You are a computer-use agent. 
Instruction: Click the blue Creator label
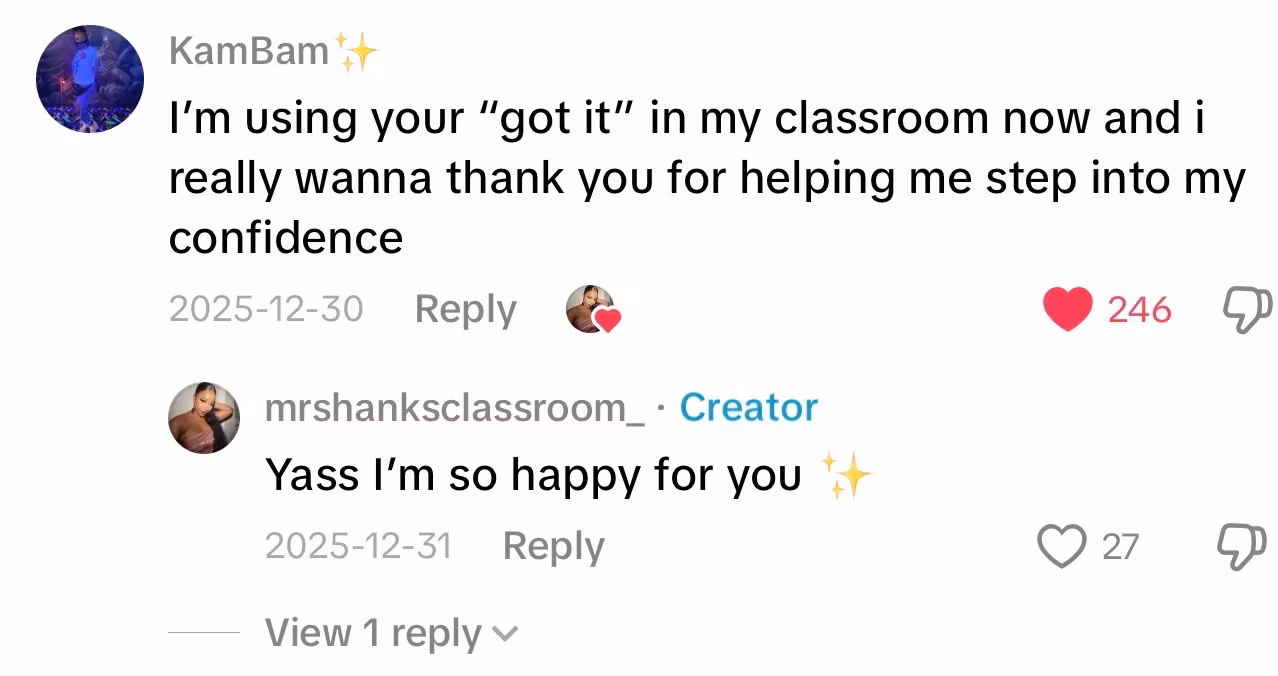pos(748,407)
